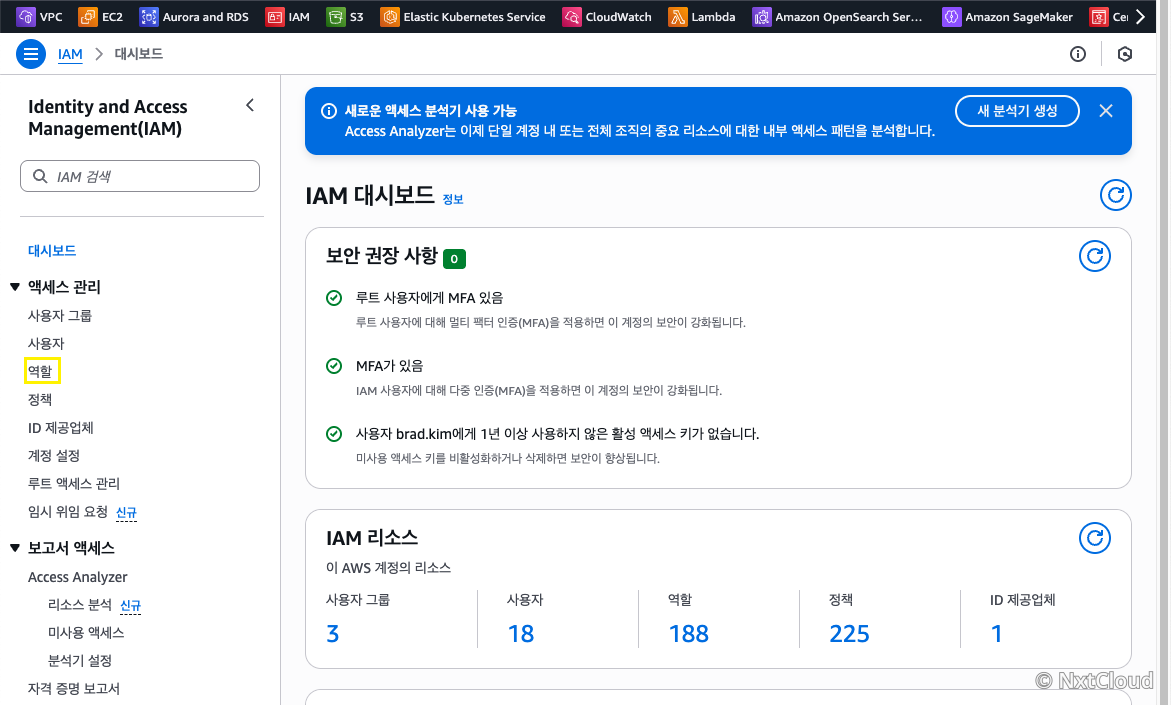Show more favorites with right arrow chevron
The image size is (1171, 705).
[x=1140, y=16]
